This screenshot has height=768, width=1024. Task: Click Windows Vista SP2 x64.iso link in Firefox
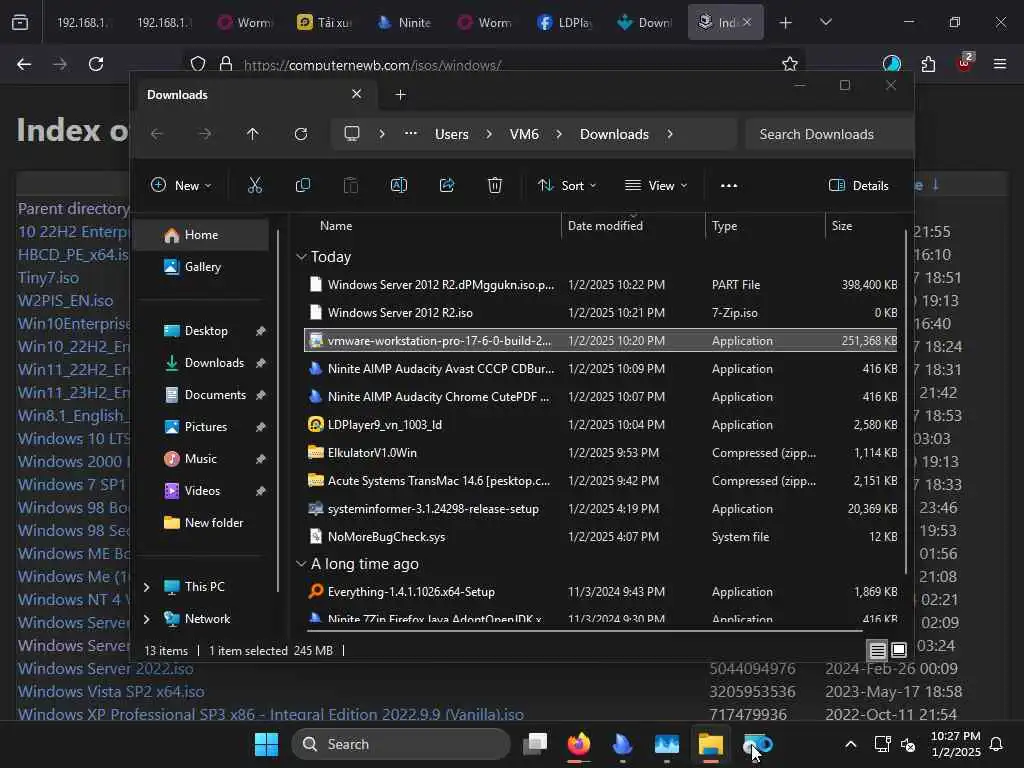111,692
